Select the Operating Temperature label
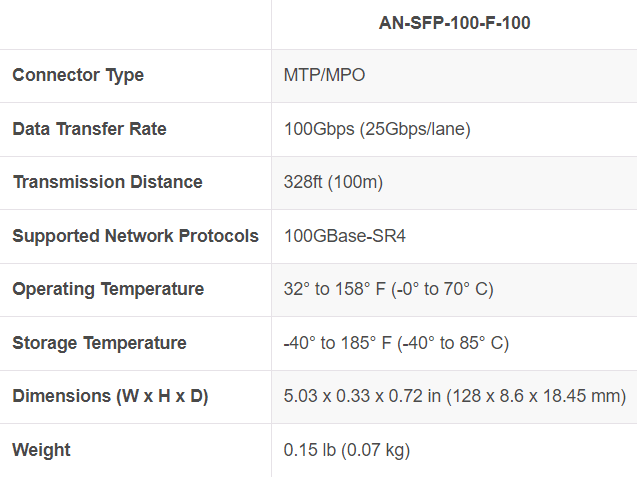 click(108, 289)
